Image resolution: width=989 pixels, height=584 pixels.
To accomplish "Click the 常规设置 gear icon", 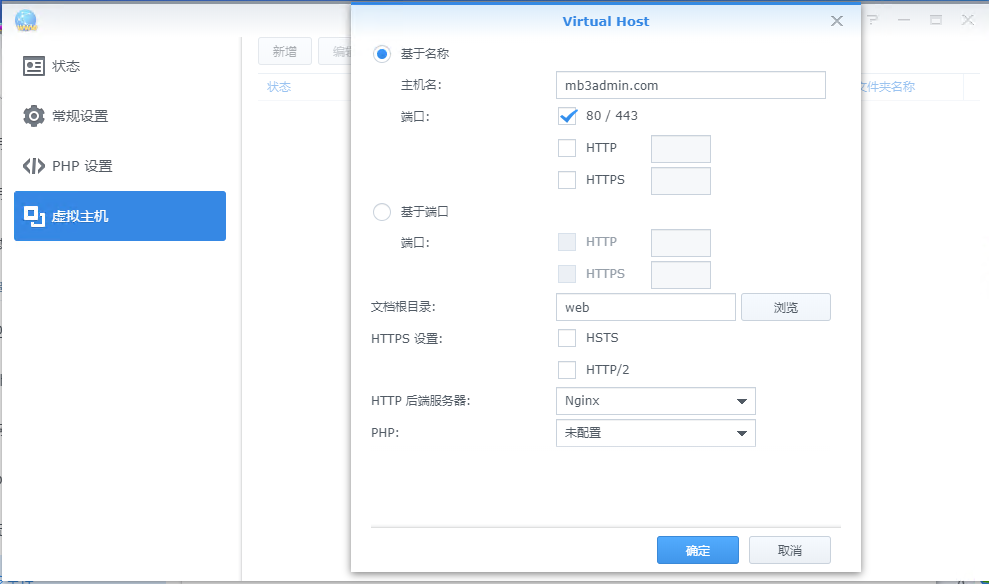I will pyautogui.click(x=33, y=116).
